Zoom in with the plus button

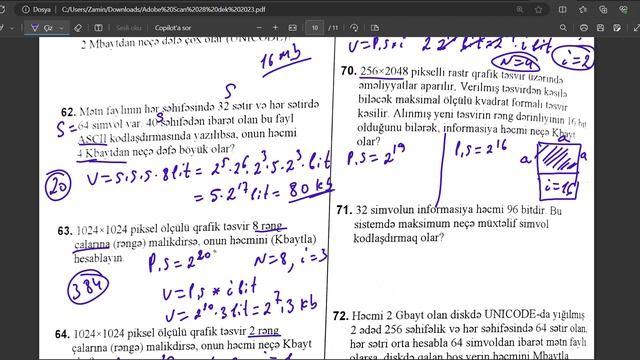coord(275,28)
